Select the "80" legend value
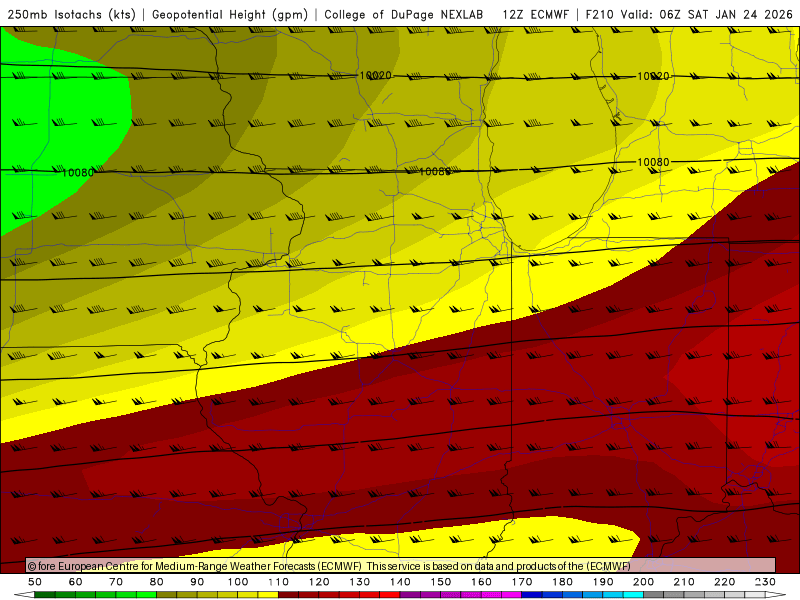Screen dimensions: 800x600 click(157, 582)
